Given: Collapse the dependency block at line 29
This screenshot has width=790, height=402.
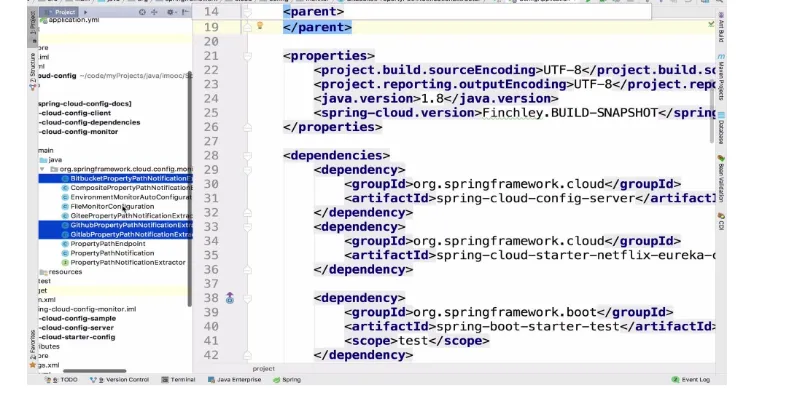Looking at the screenshot, I should pyautogui.click(x=247, y=170).
